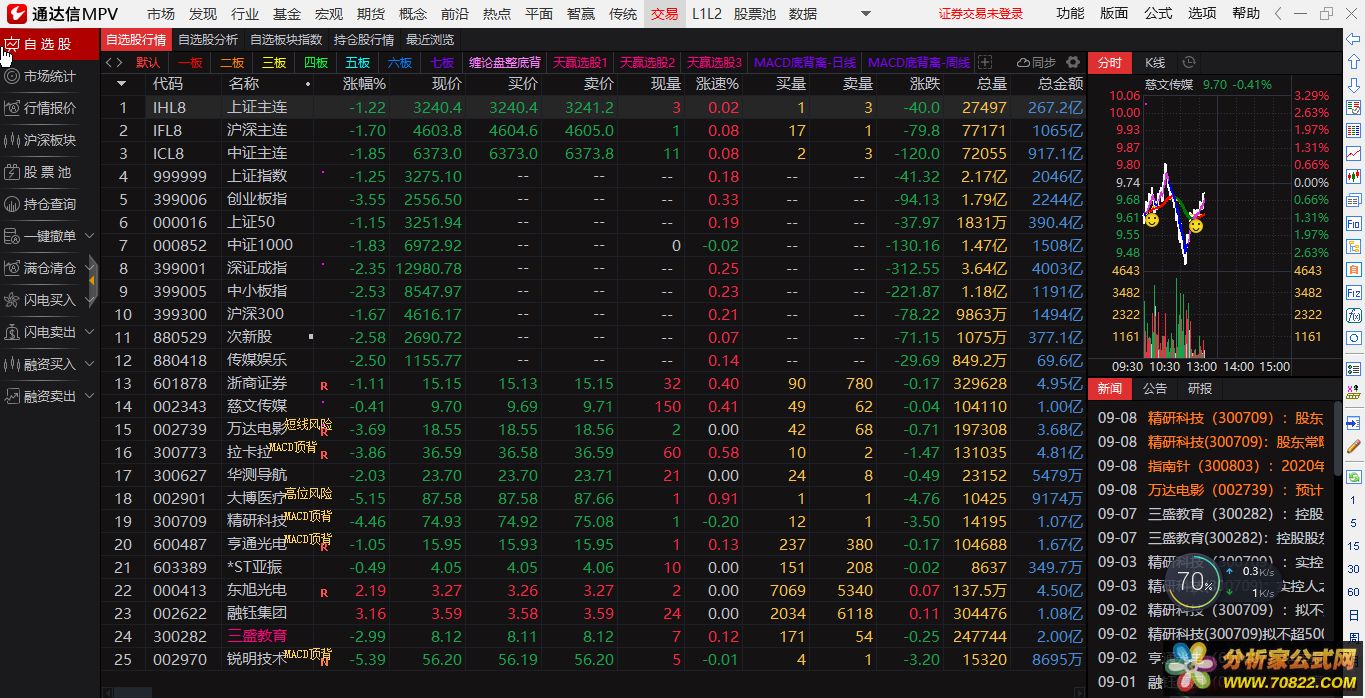Click 证券交易未登录 login link

(x=981, y=14)
